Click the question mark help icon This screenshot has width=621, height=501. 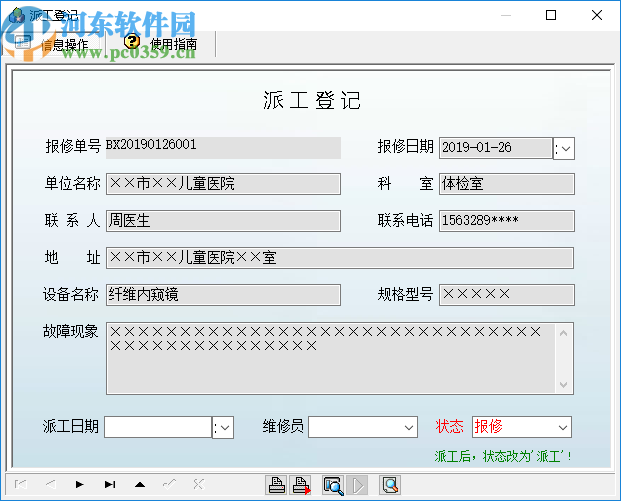pyautogui.click(x=132, y=41)
